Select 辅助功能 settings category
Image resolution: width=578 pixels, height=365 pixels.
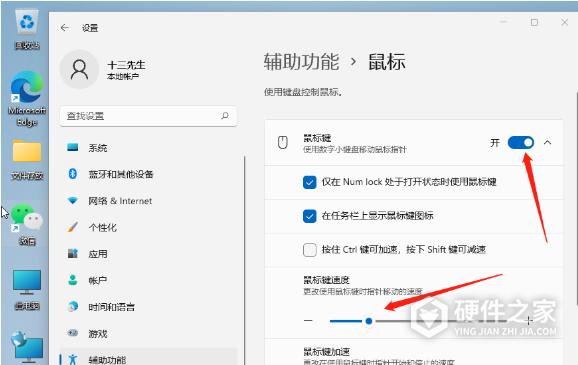[x=148, y=357]
